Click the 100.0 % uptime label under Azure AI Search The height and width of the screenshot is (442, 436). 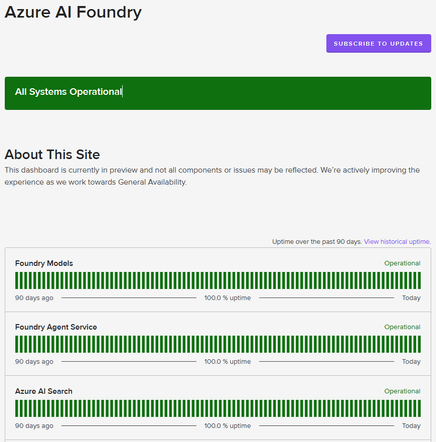click(x=228, y=426)
